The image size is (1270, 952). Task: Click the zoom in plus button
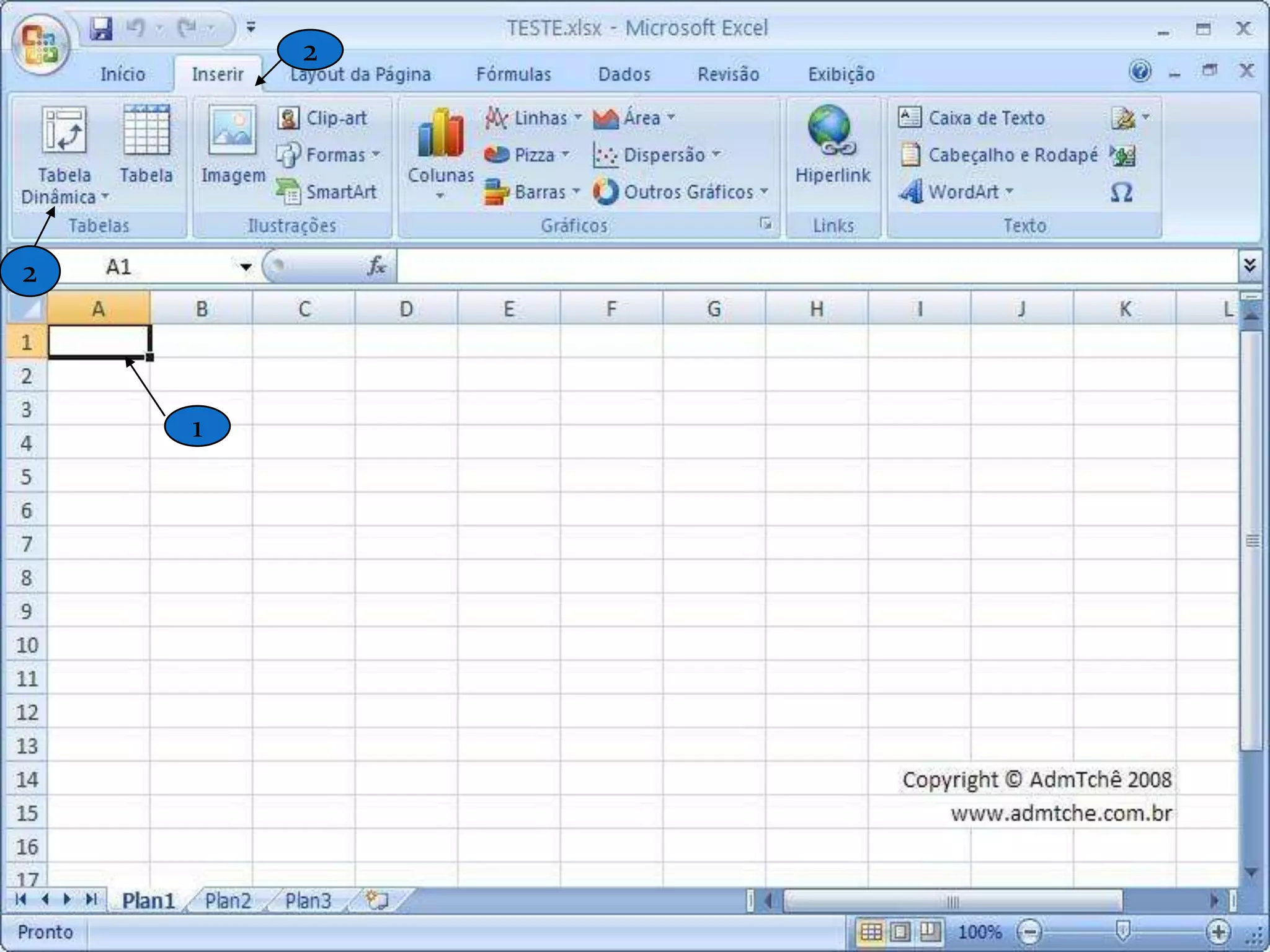point(1218,932)
